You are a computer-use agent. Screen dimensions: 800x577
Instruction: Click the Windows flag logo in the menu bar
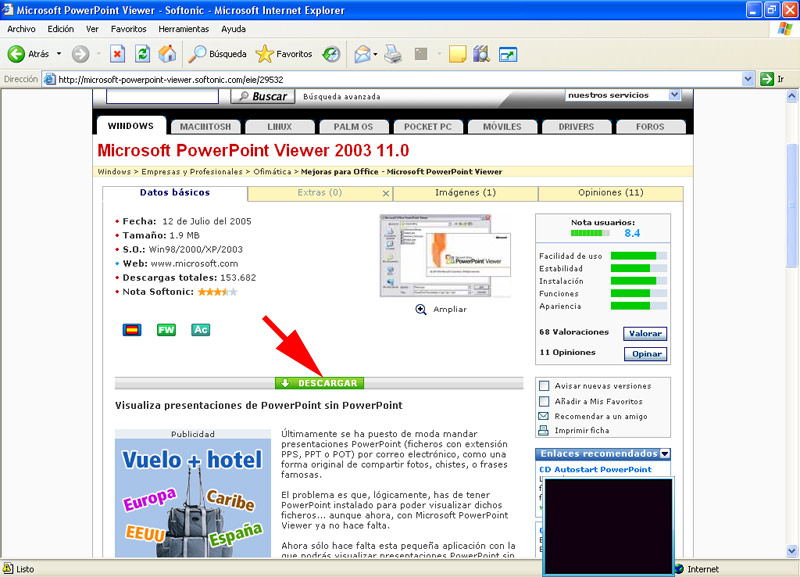click(x=785, y=29)
